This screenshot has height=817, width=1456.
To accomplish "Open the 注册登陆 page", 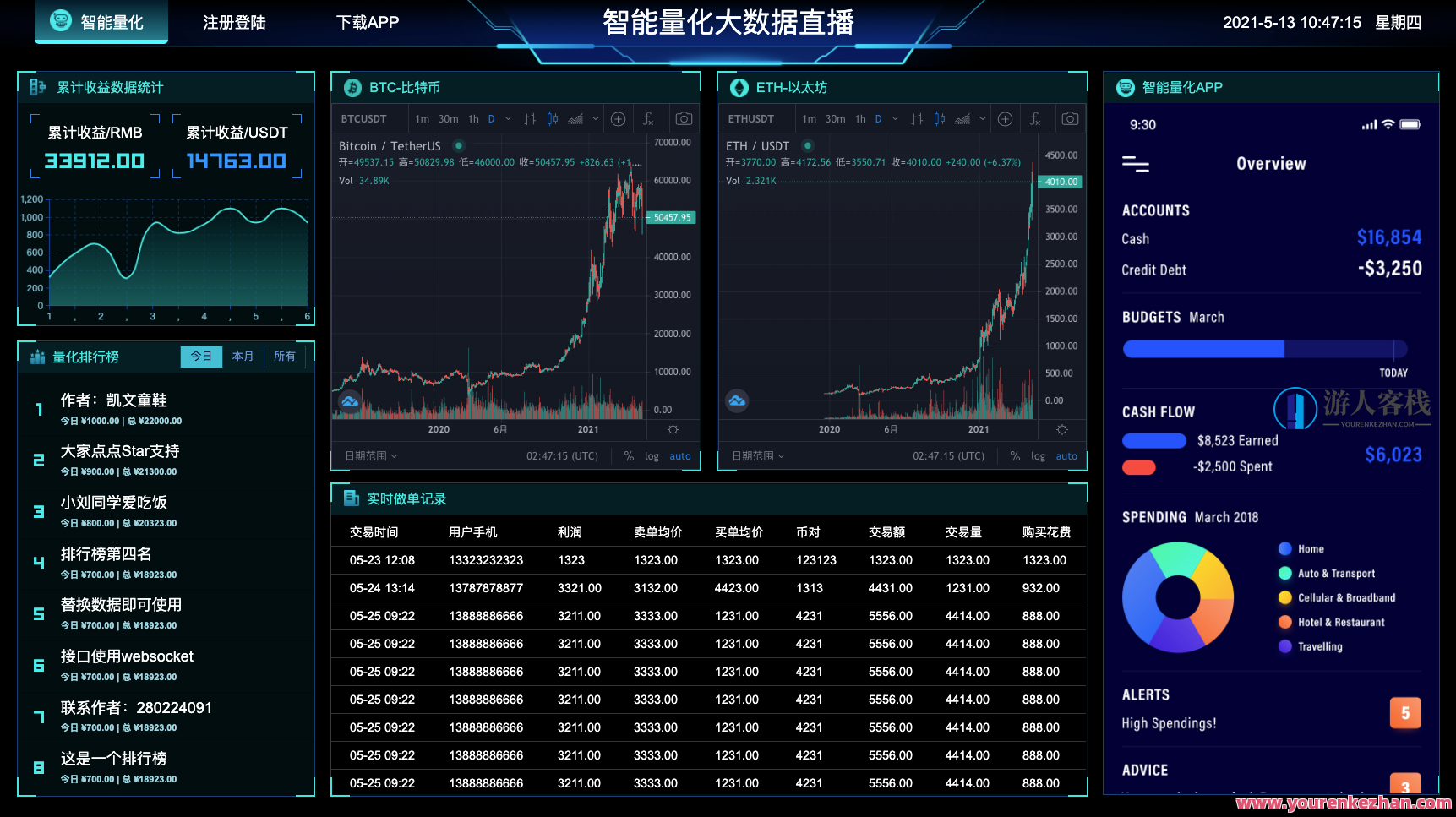I will point(233,22).
